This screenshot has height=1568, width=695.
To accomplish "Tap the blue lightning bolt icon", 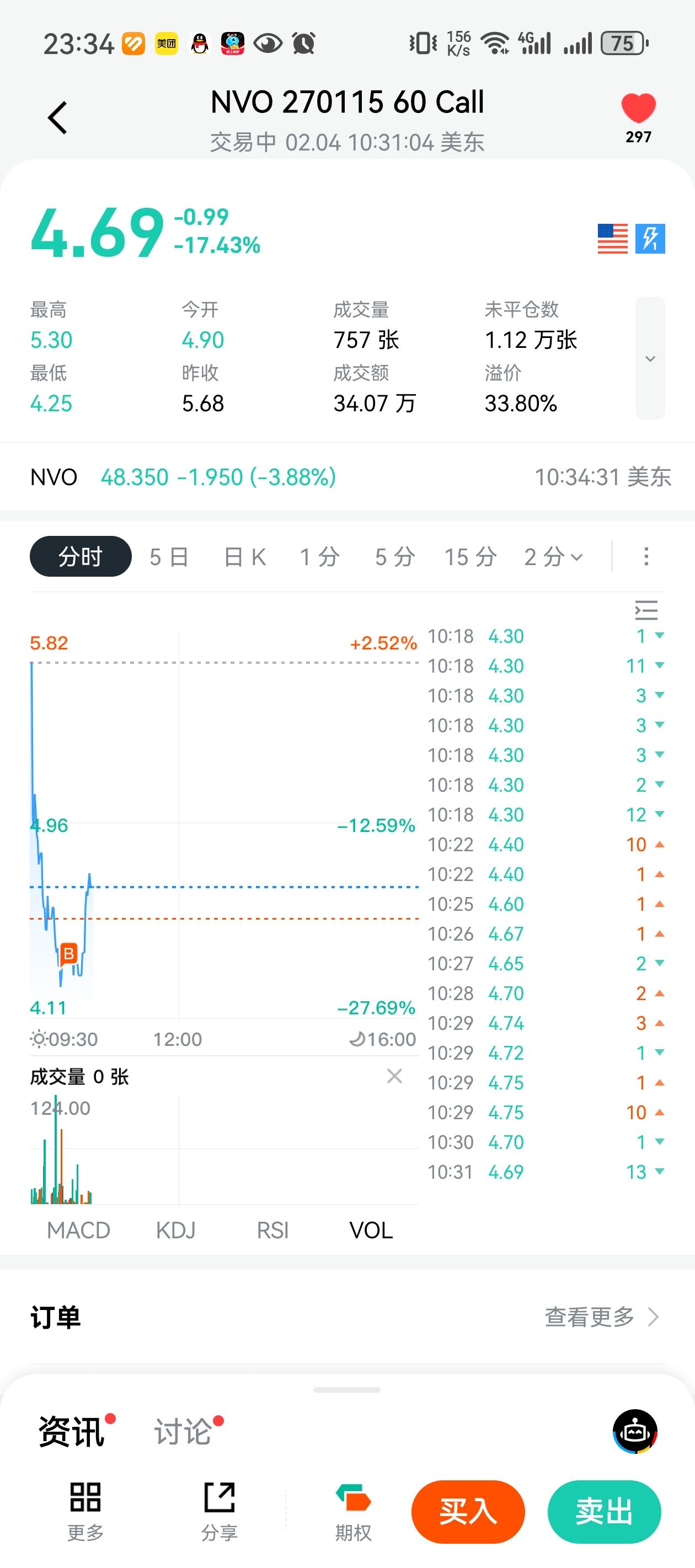I will (x=650, y=238).
